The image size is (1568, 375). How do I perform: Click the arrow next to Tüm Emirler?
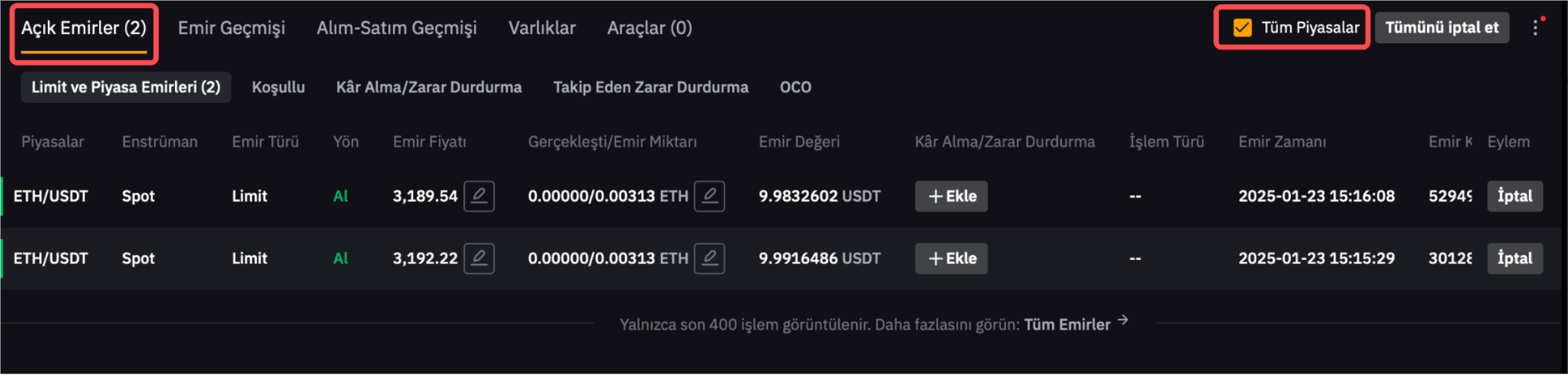(x=1123, y=320)
